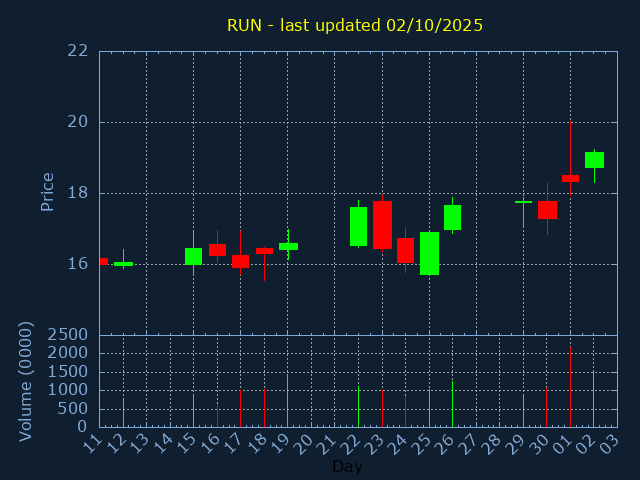Click the red candlestick for day 24
640x480 pixels.
point(405,250)
